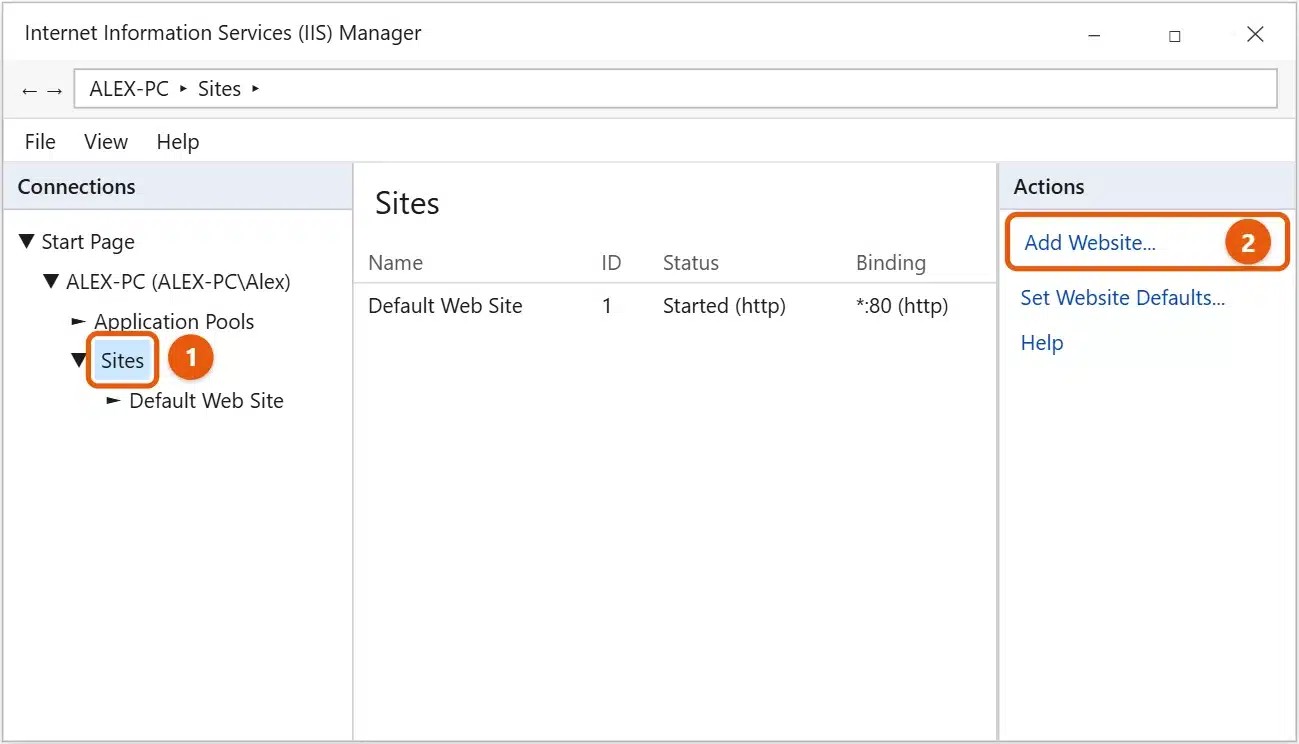Click the *:80 (http) binding cell
Image resolution: width=1299 pixels, height=744 pixels.
(902, 306)
